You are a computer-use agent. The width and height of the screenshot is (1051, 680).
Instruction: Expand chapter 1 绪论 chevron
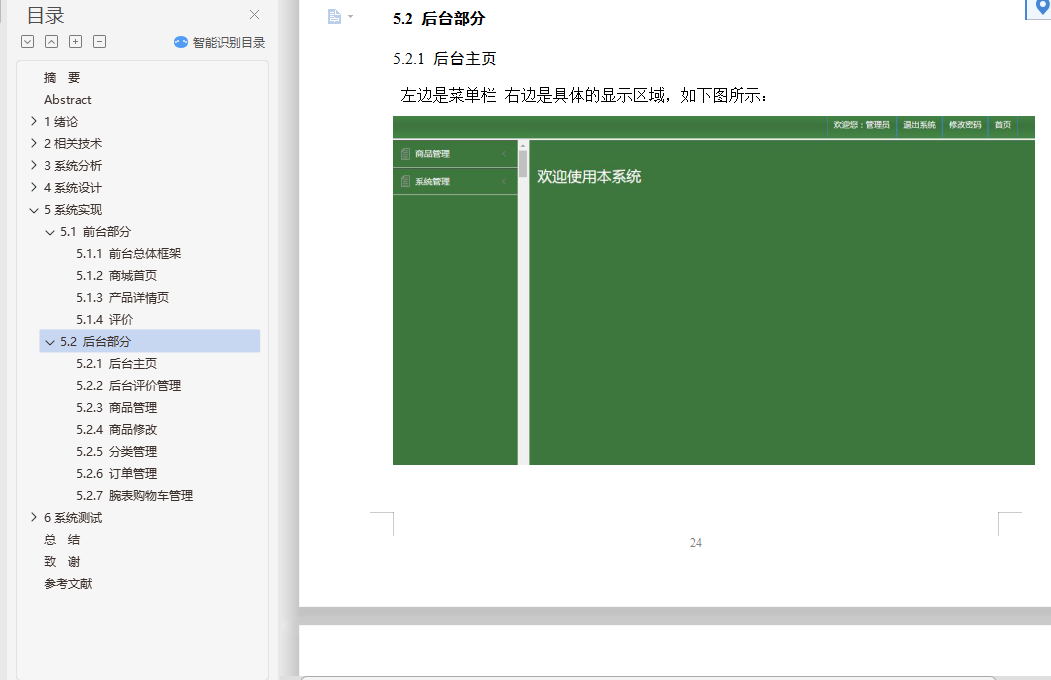(x=34, y=121)
